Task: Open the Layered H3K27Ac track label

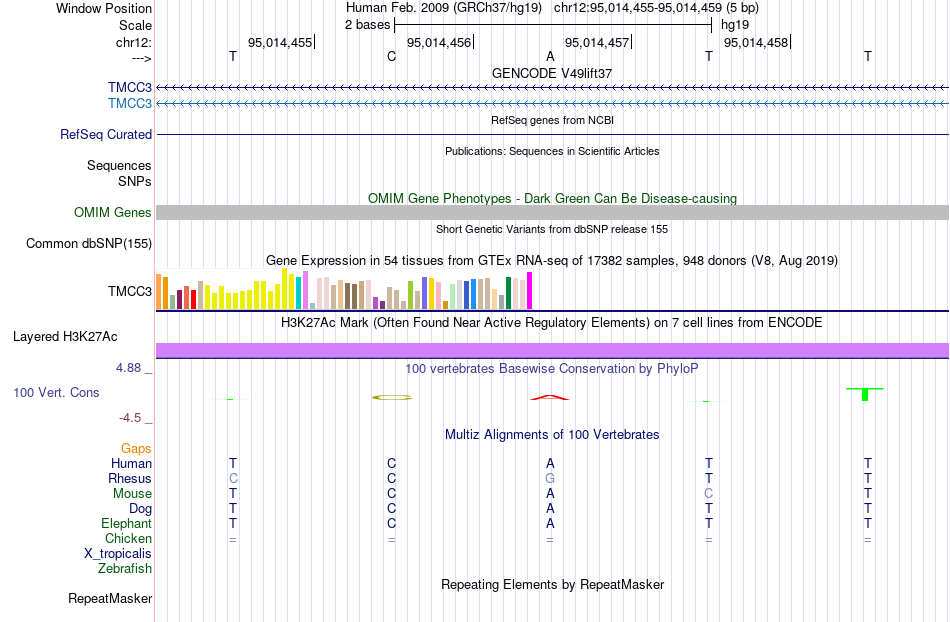Action: pos(65,337)
